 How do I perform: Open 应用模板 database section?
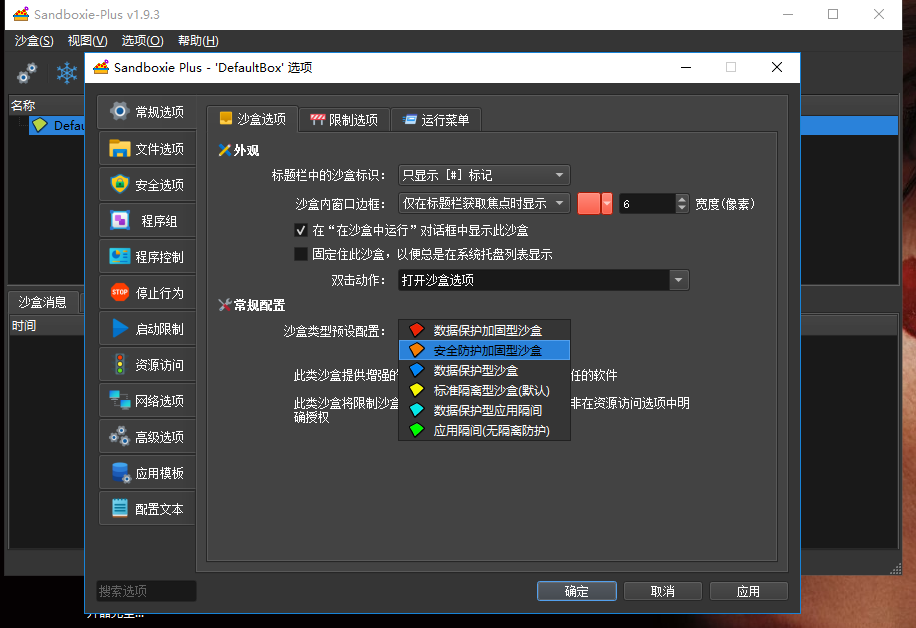[x=147, y=473]
